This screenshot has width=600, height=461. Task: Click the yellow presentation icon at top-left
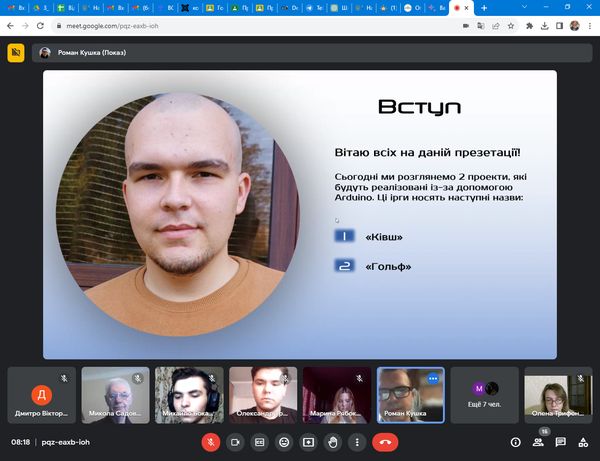click(x=16, y=53)
